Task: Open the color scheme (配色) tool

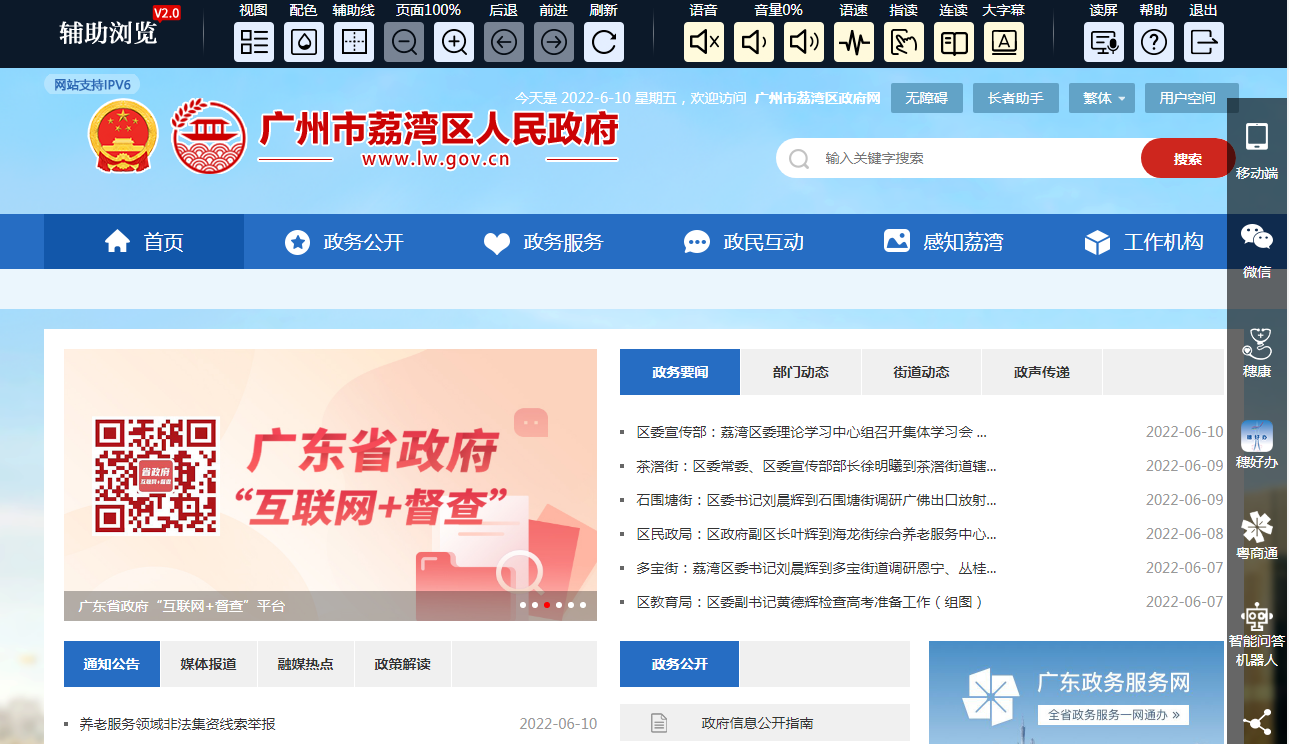Action: 304,43
